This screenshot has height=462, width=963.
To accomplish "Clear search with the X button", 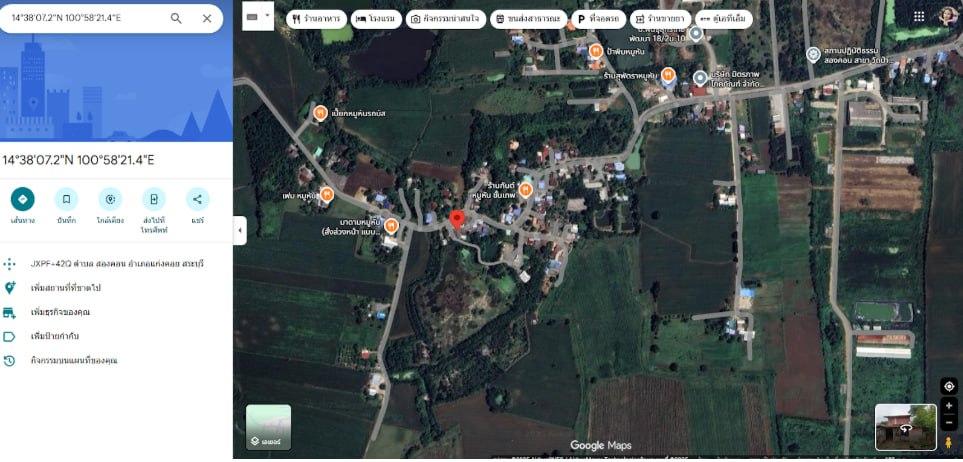I will click(207, 18).
